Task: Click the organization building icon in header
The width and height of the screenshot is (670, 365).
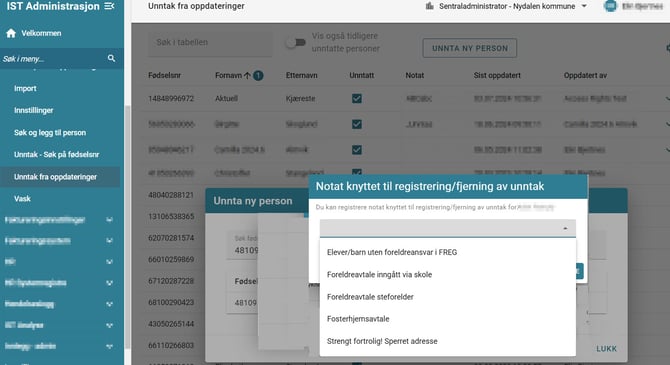Action: (429, 6)
